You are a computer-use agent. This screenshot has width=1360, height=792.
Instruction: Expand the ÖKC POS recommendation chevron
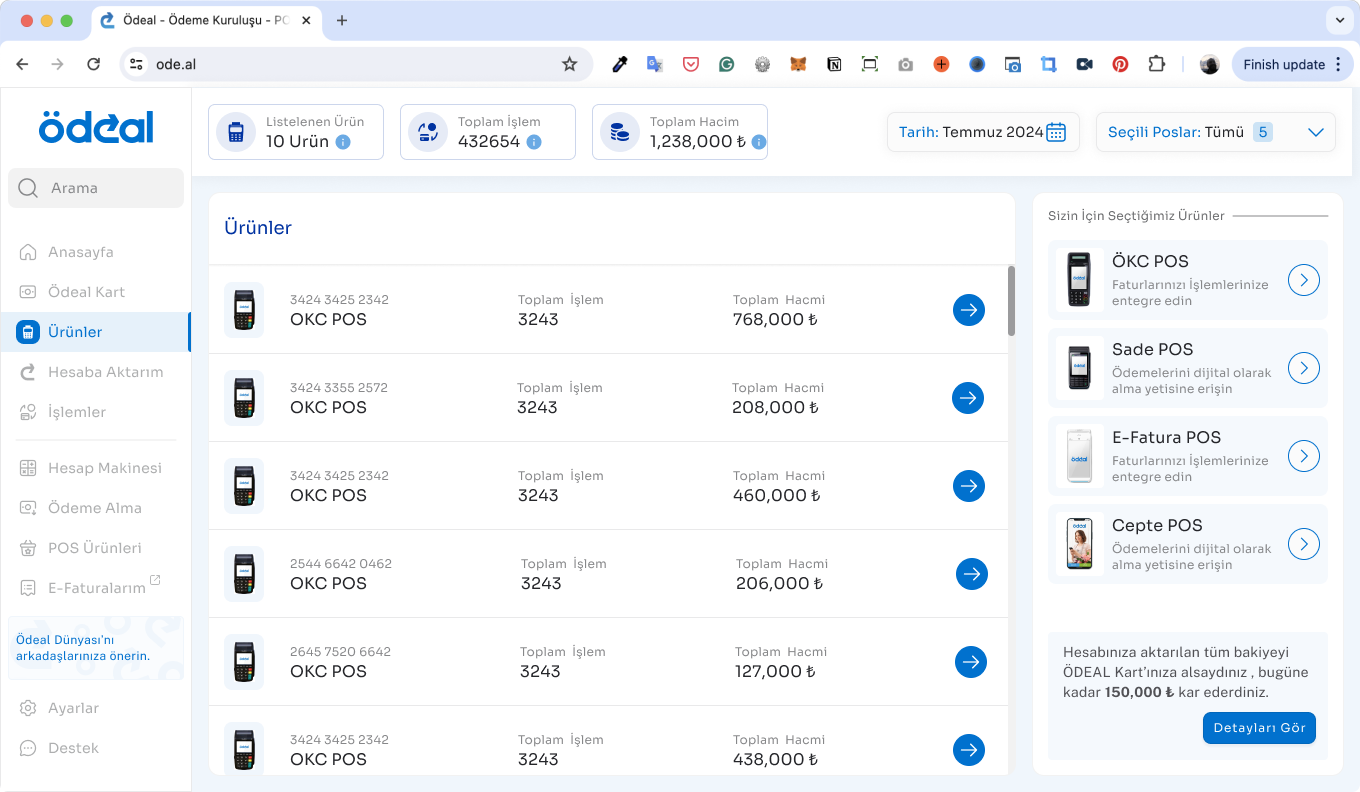[1304, 280]
